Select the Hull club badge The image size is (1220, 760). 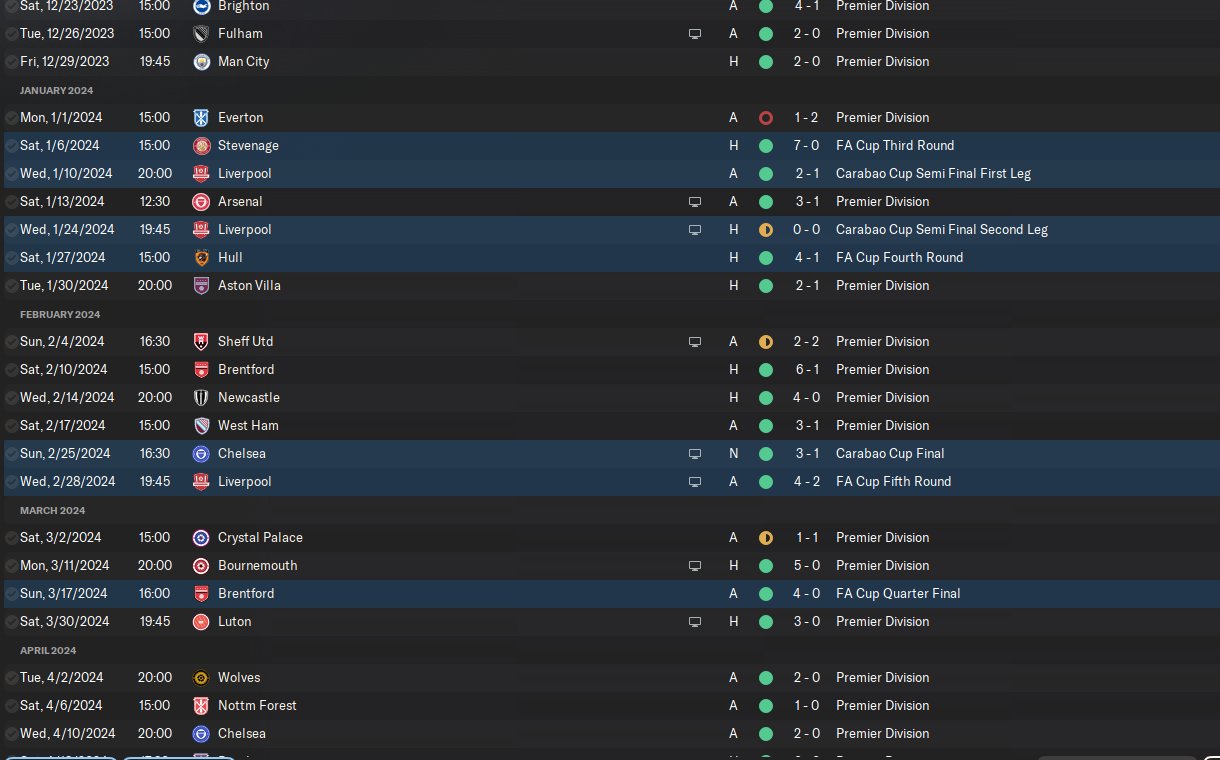[202, 257]
